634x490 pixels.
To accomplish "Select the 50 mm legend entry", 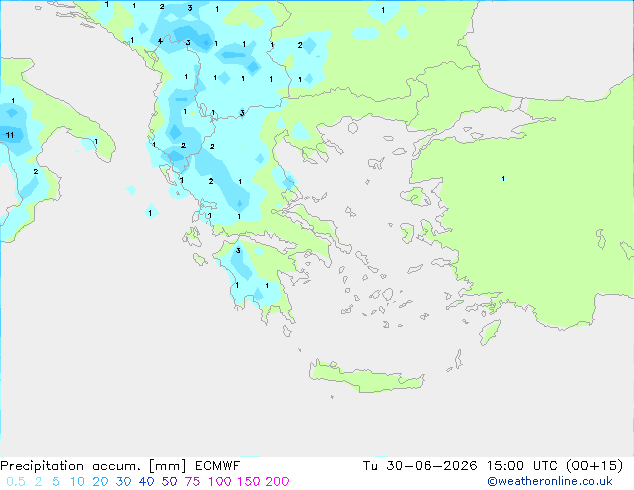I will [x=169, y=482].
